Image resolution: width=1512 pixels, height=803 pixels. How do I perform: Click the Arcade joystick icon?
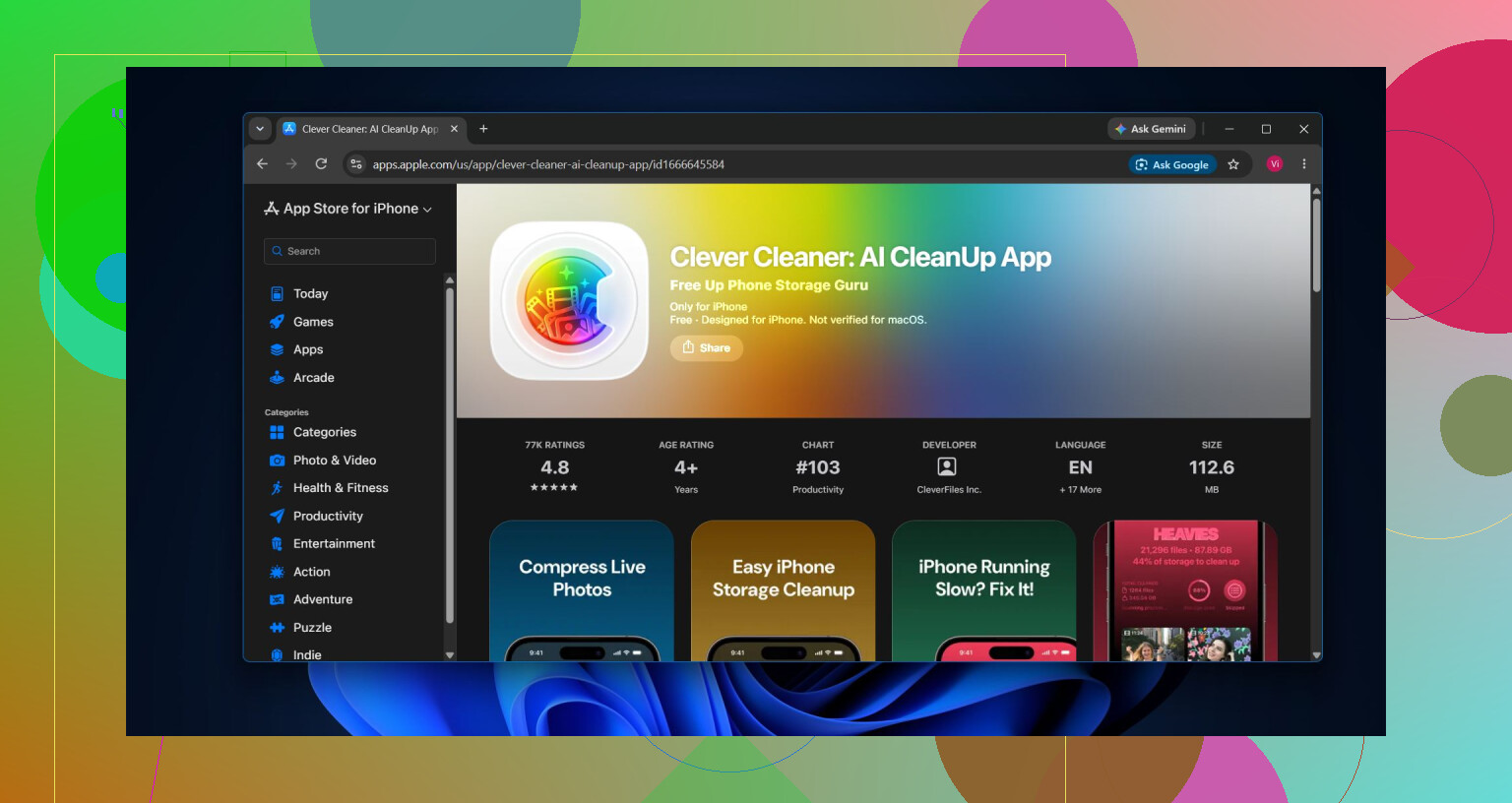[278, 378]
